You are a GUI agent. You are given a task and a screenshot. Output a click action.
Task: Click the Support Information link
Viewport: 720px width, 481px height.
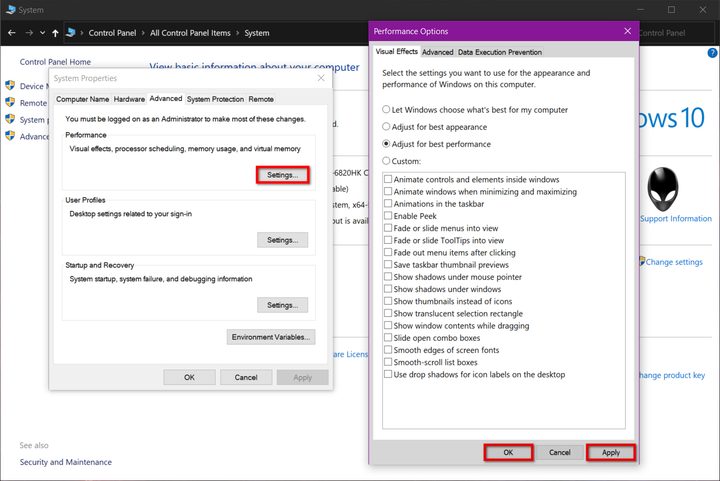[x=676, y=218]
